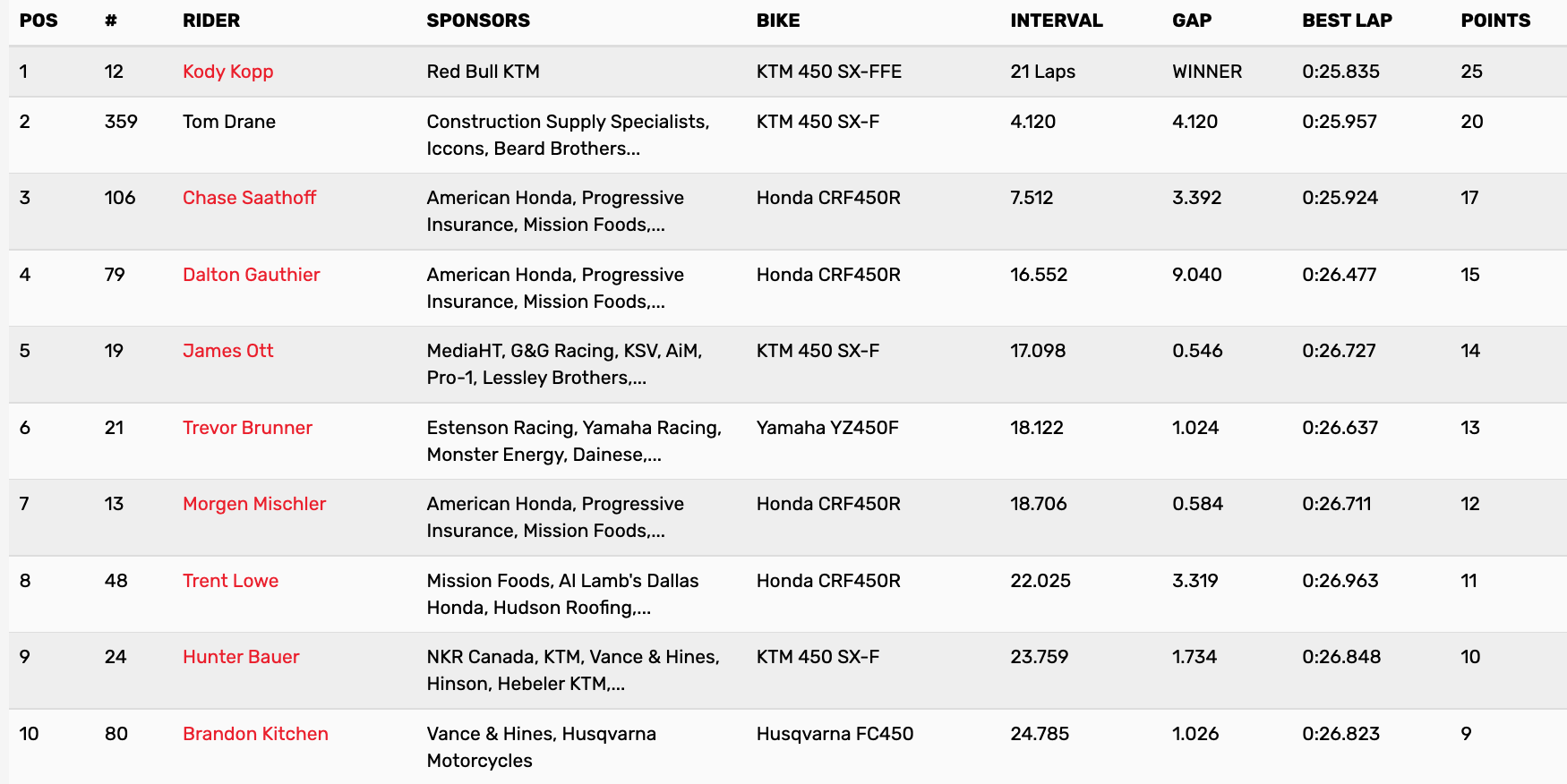Click the GAP column header
The height and width of the screenshot is (784, 1567).
1192,21
